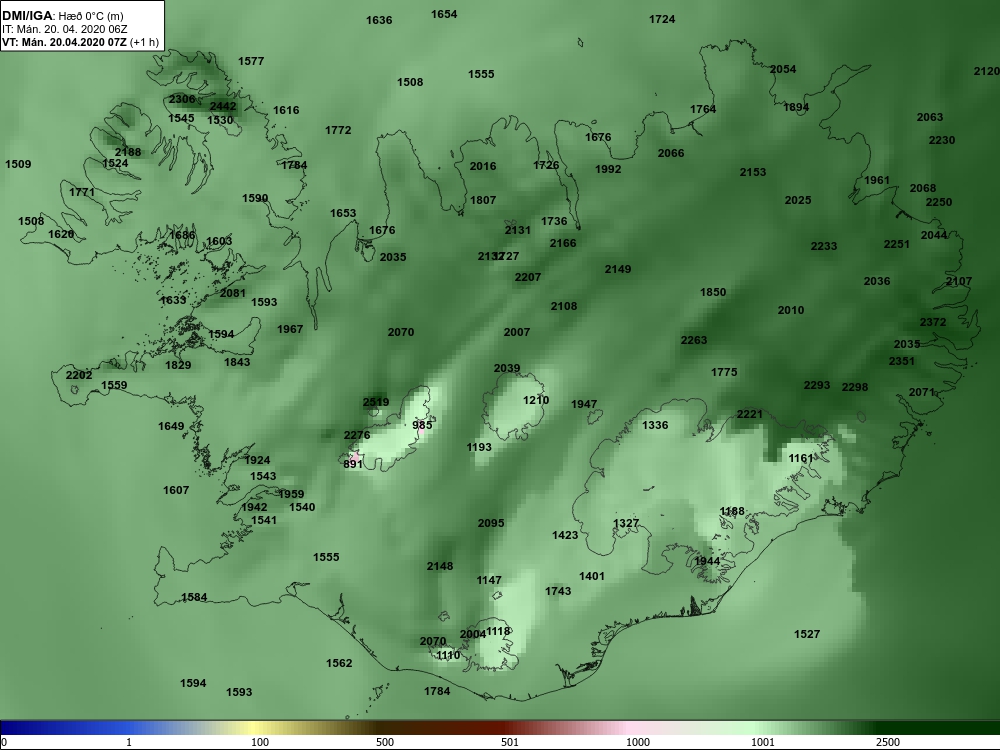Click the value 2016

pyautogui.click(x=483, y=166)
